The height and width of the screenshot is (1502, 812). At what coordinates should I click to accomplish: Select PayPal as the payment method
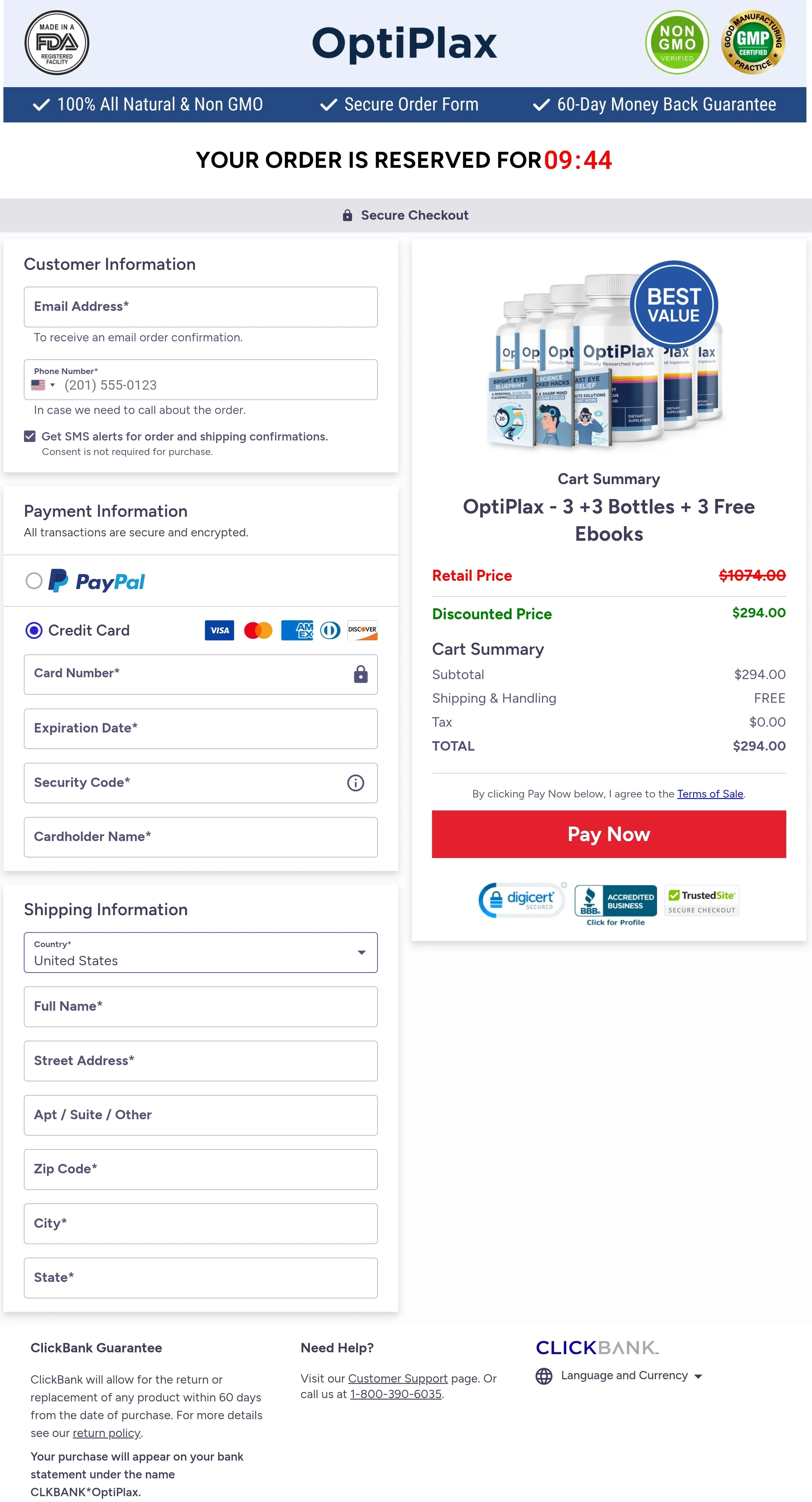[34, 581]
